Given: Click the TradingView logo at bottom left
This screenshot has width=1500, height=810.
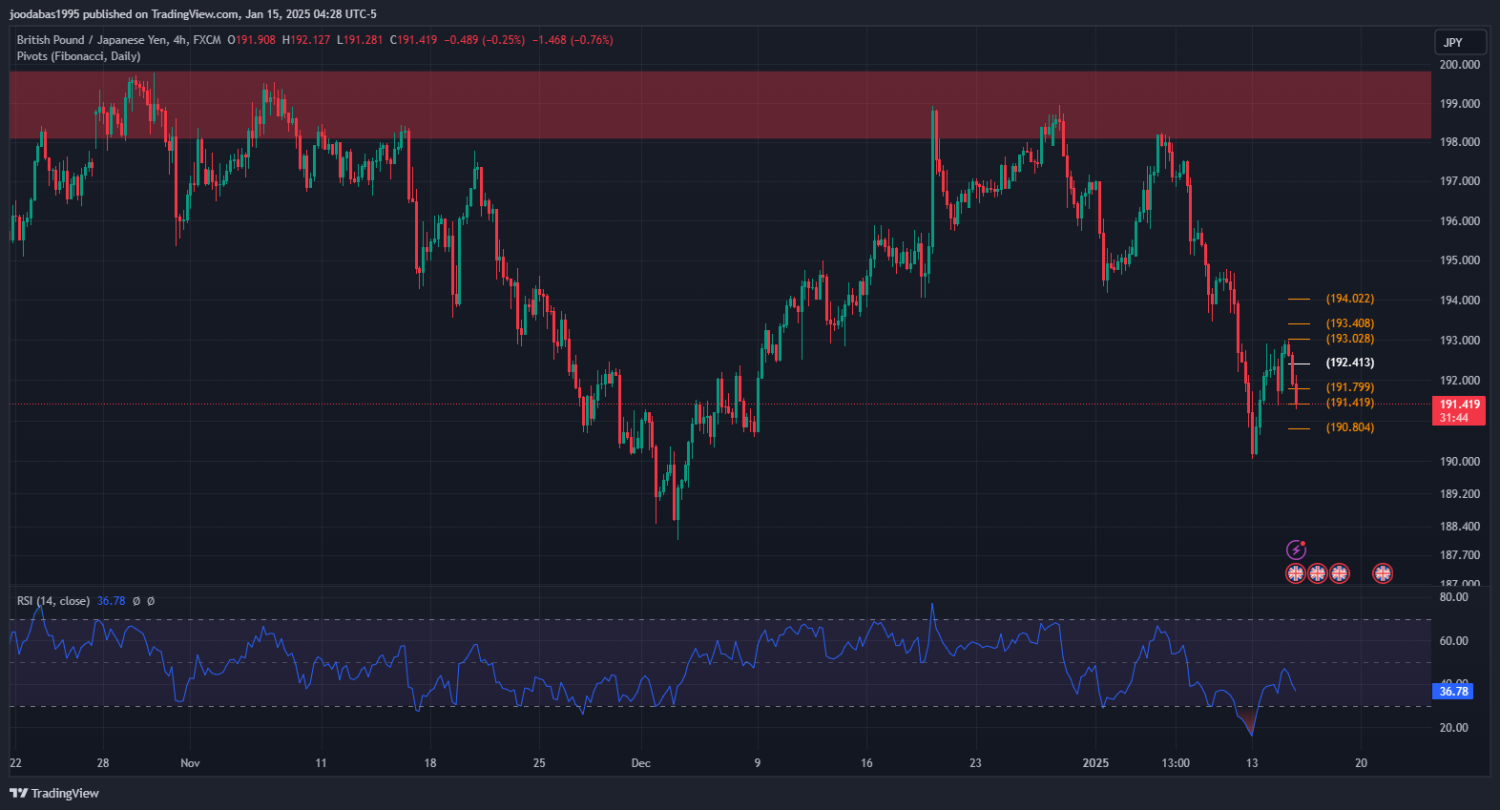Looking at the screenshot, I should (x=55, y=793).
